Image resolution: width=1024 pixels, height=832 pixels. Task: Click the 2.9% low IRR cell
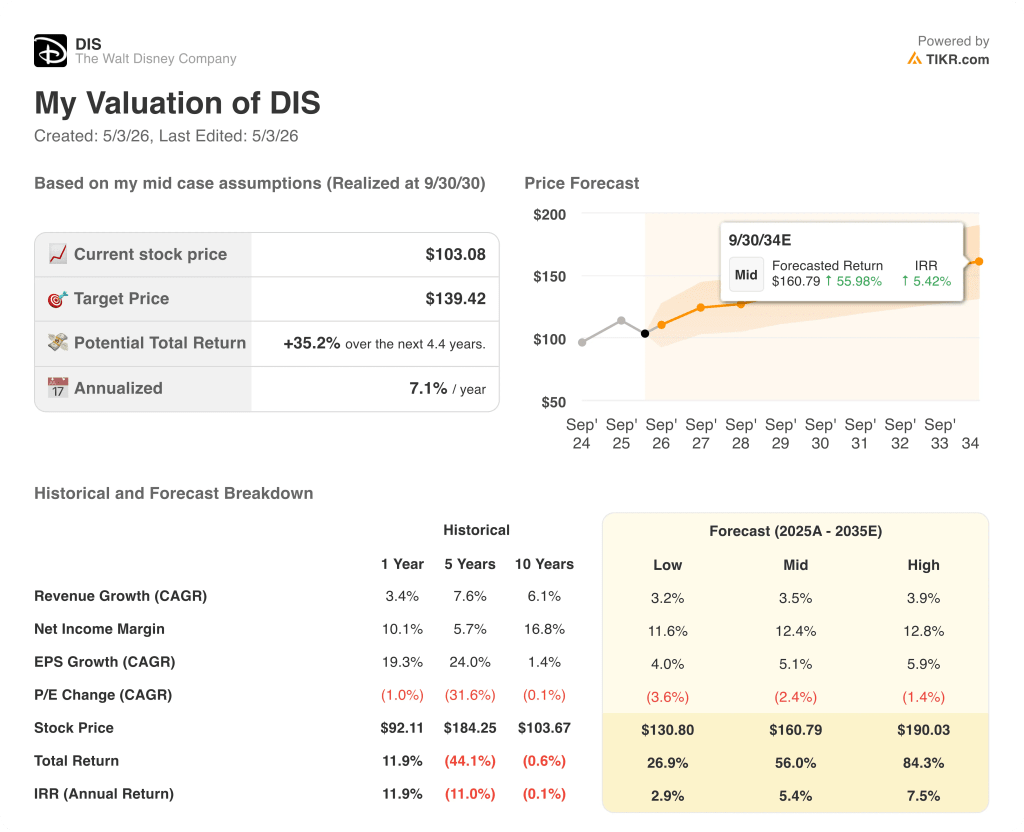point(667,796)
